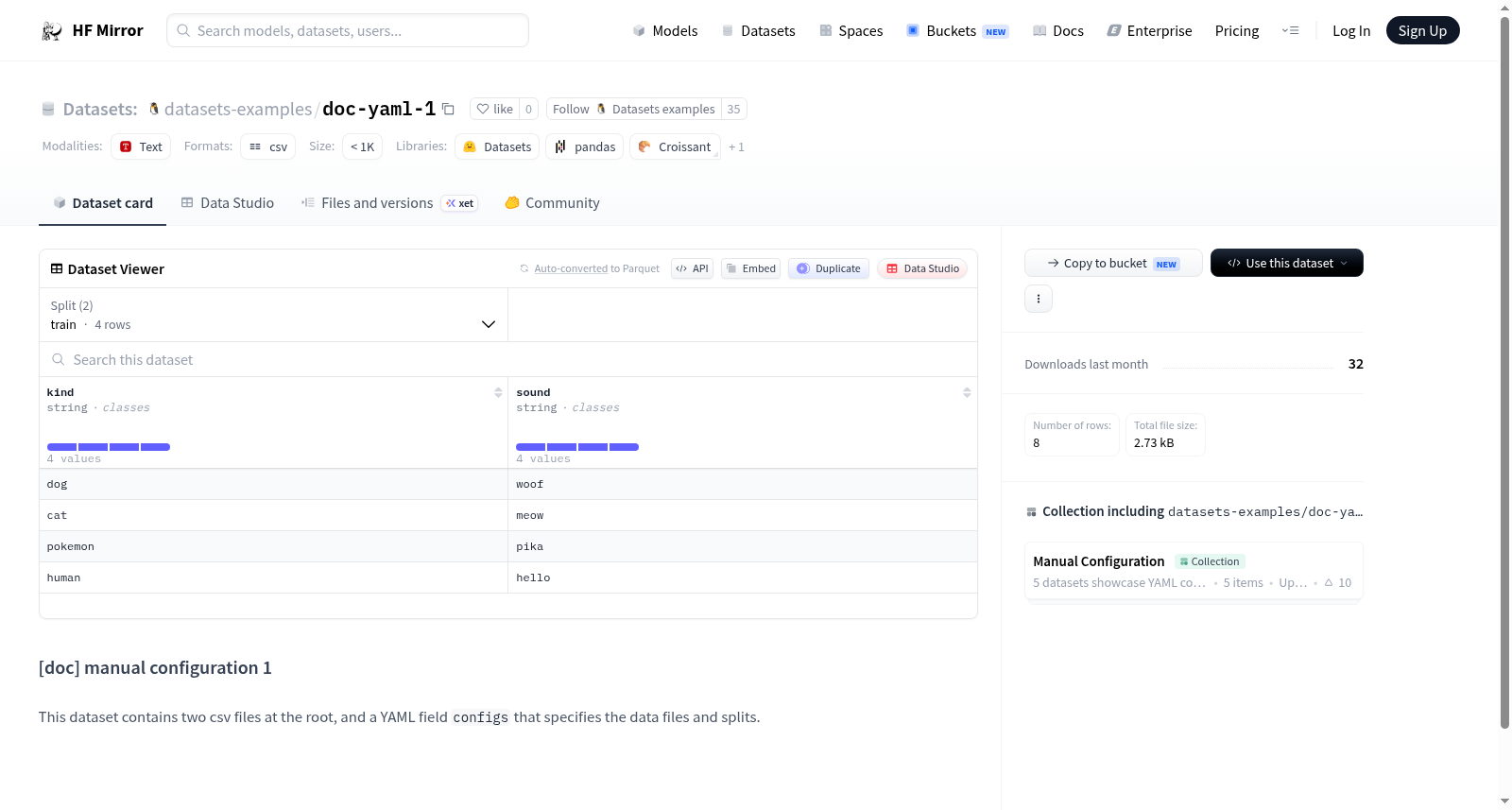Copy dataset name with clipboard icon

coord(449,110)
